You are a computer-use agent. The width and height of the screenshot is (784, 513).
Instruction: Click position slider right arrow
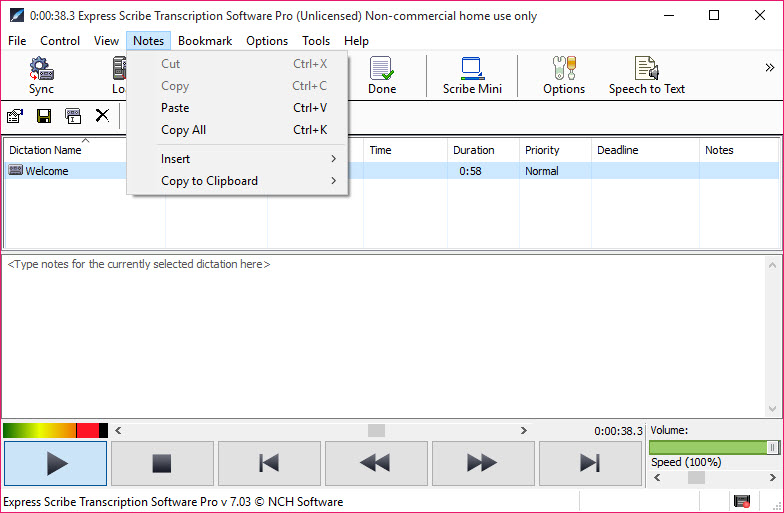[x=524, y=430]
